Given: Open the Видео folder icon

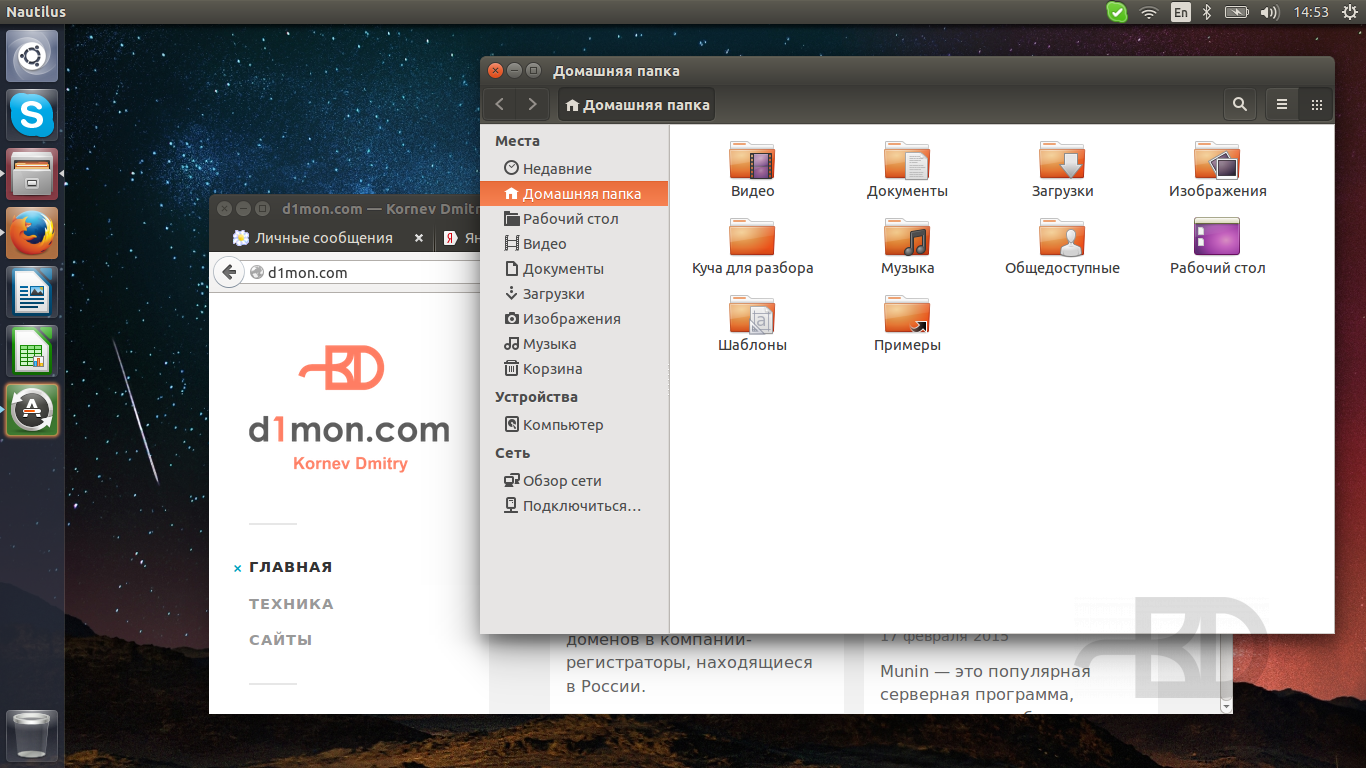Looking at the screenshot, I should (752, 162).
